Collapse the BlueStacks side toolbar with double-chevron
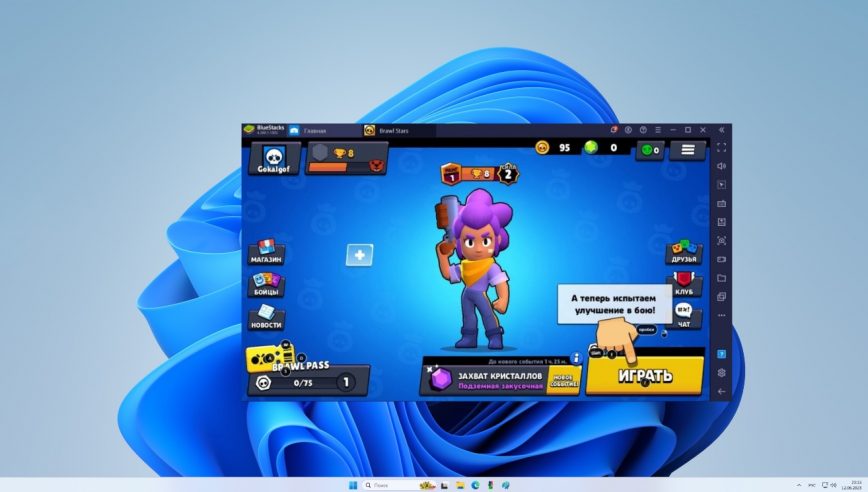The image size is (868, 492). pos(721,130)
